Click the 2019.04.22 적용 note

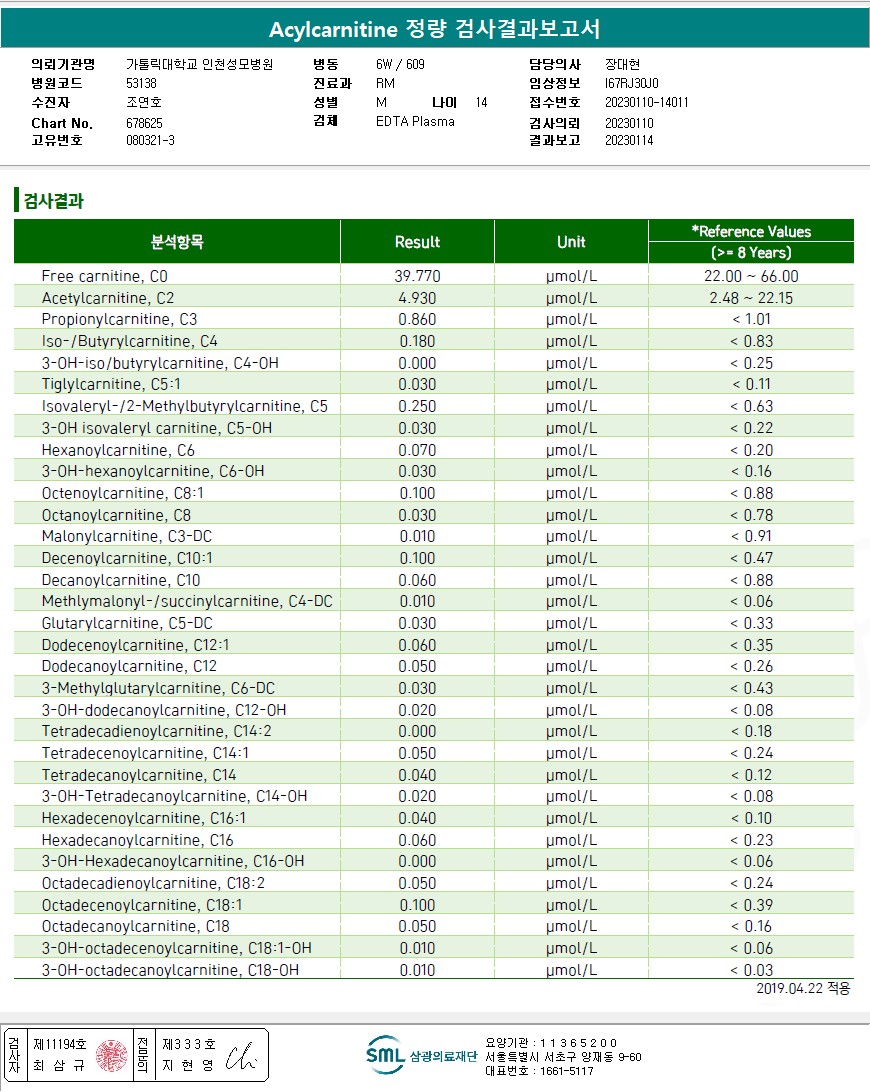803,988
